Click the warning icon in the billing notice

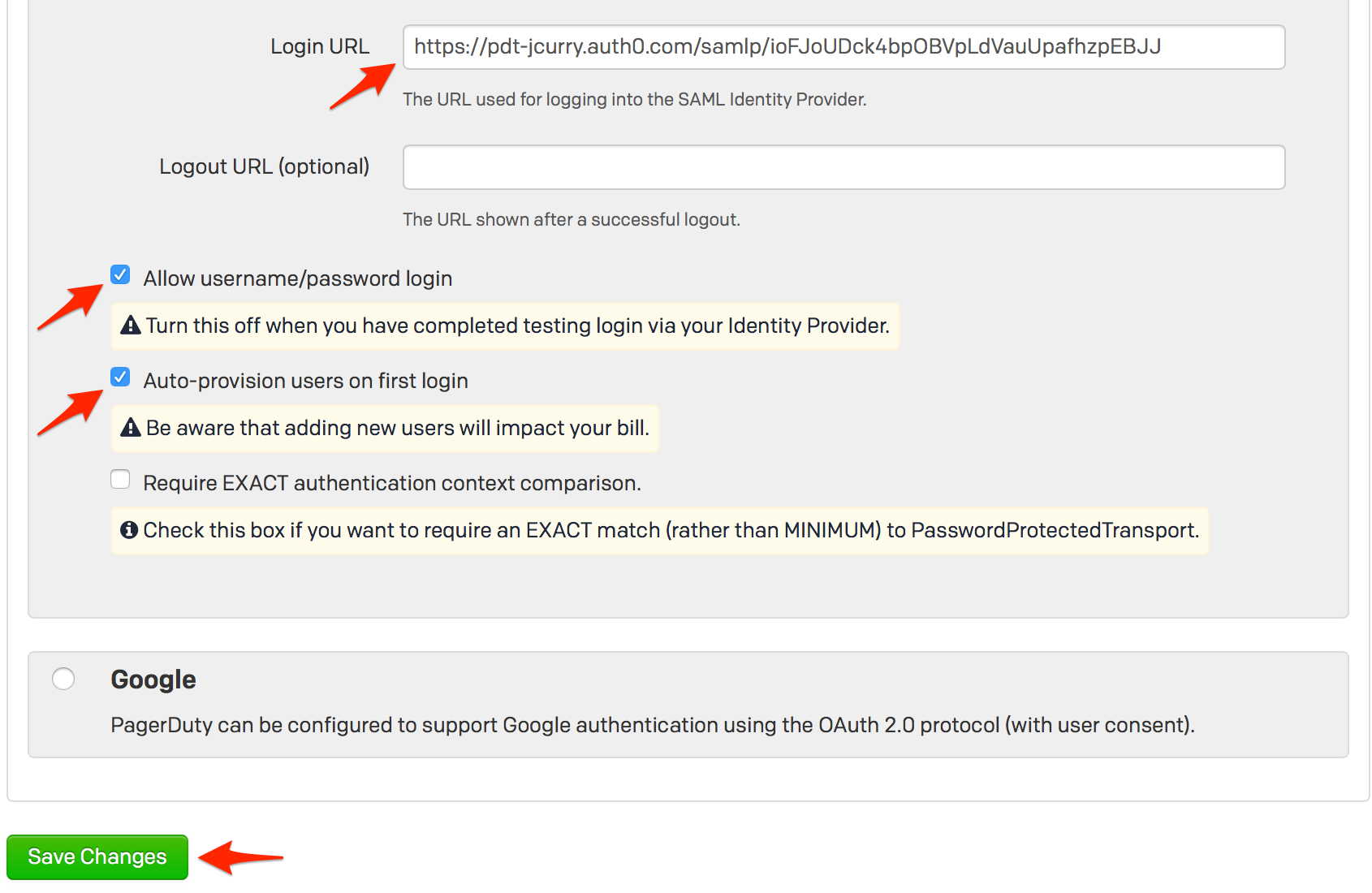[130, 428]
